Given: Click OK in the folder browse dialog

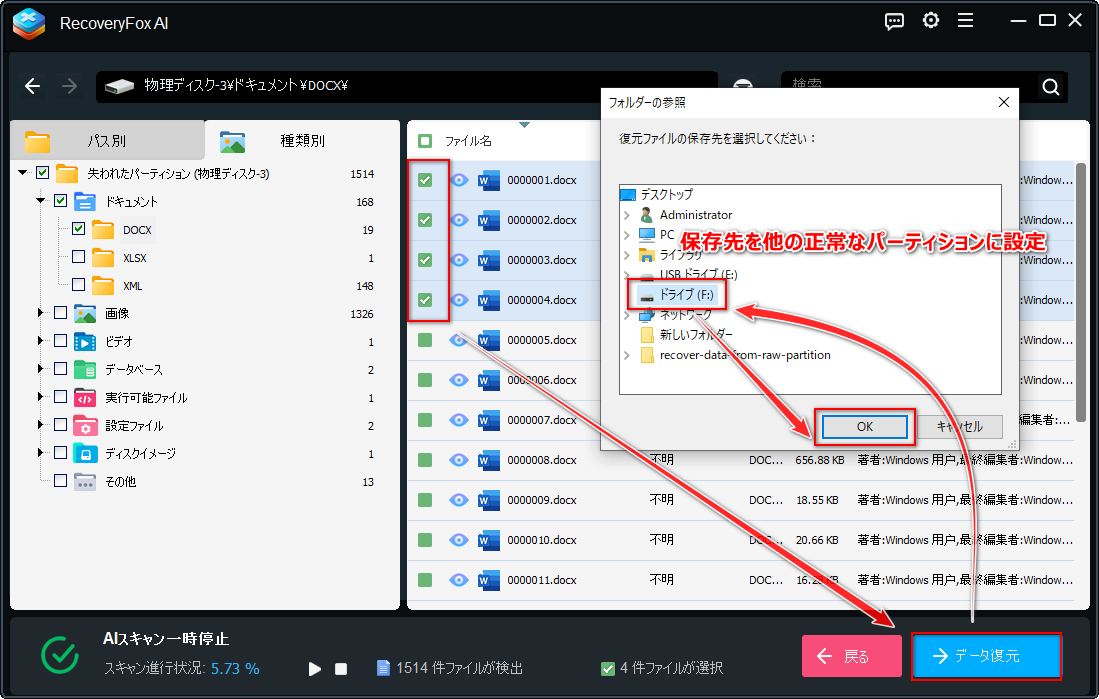Looking at the screenshot, I should 865,427.
